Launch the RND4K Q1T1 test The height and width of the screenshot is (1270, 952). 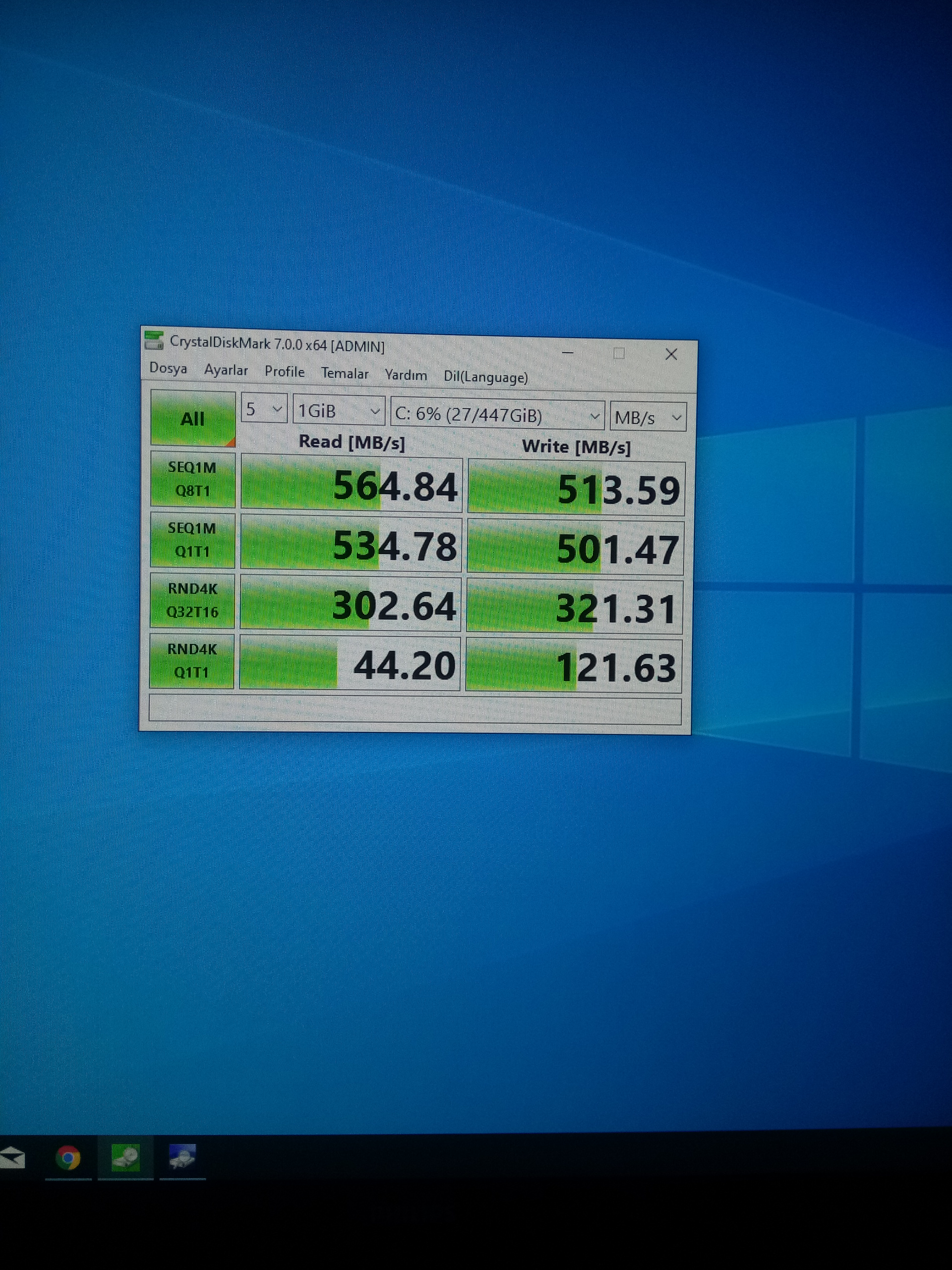[x=192, y=661]
